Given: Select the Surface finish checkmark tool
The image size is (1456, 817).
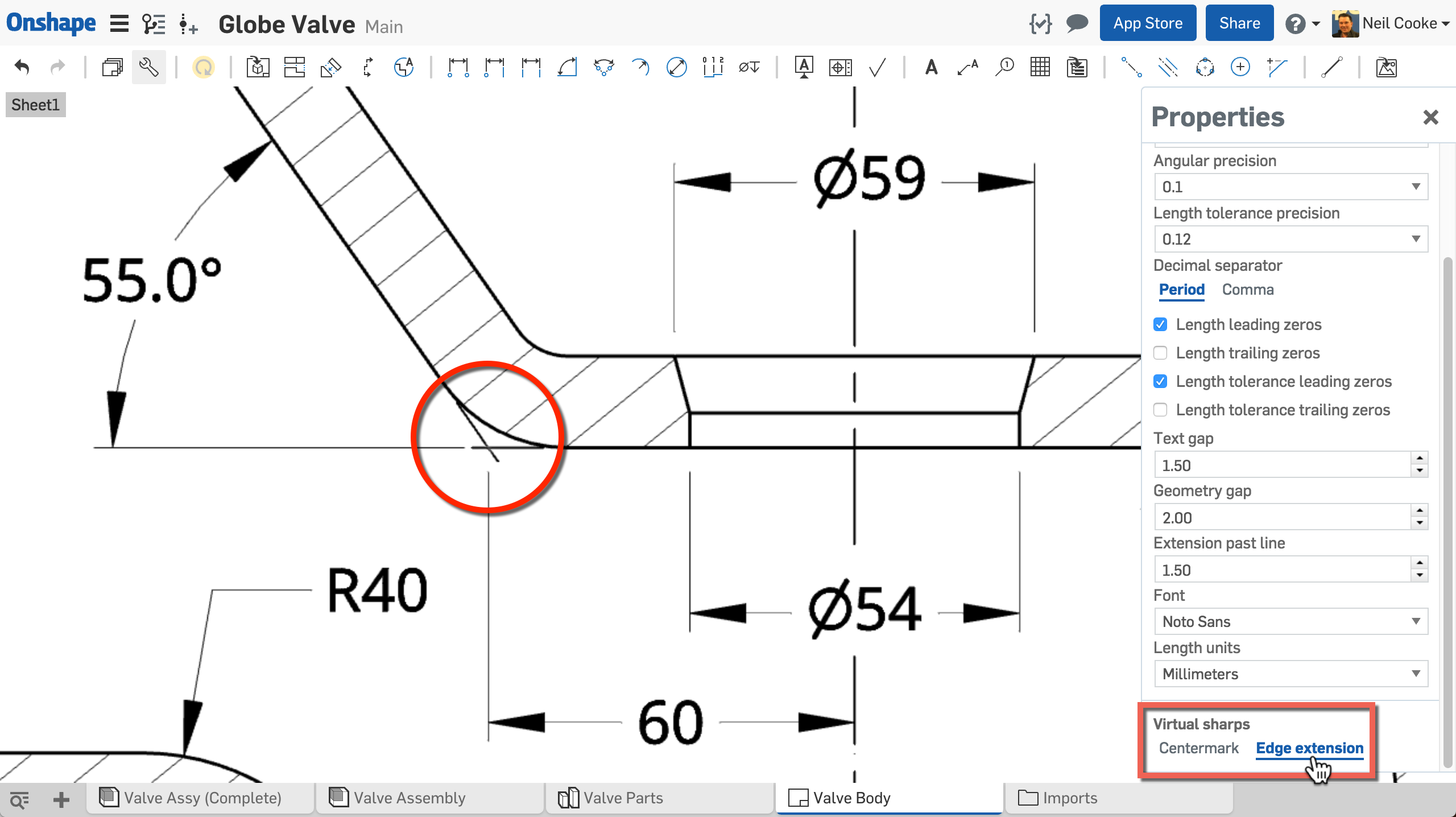Looking at the screenshot, I should click(x=876, y=67).
